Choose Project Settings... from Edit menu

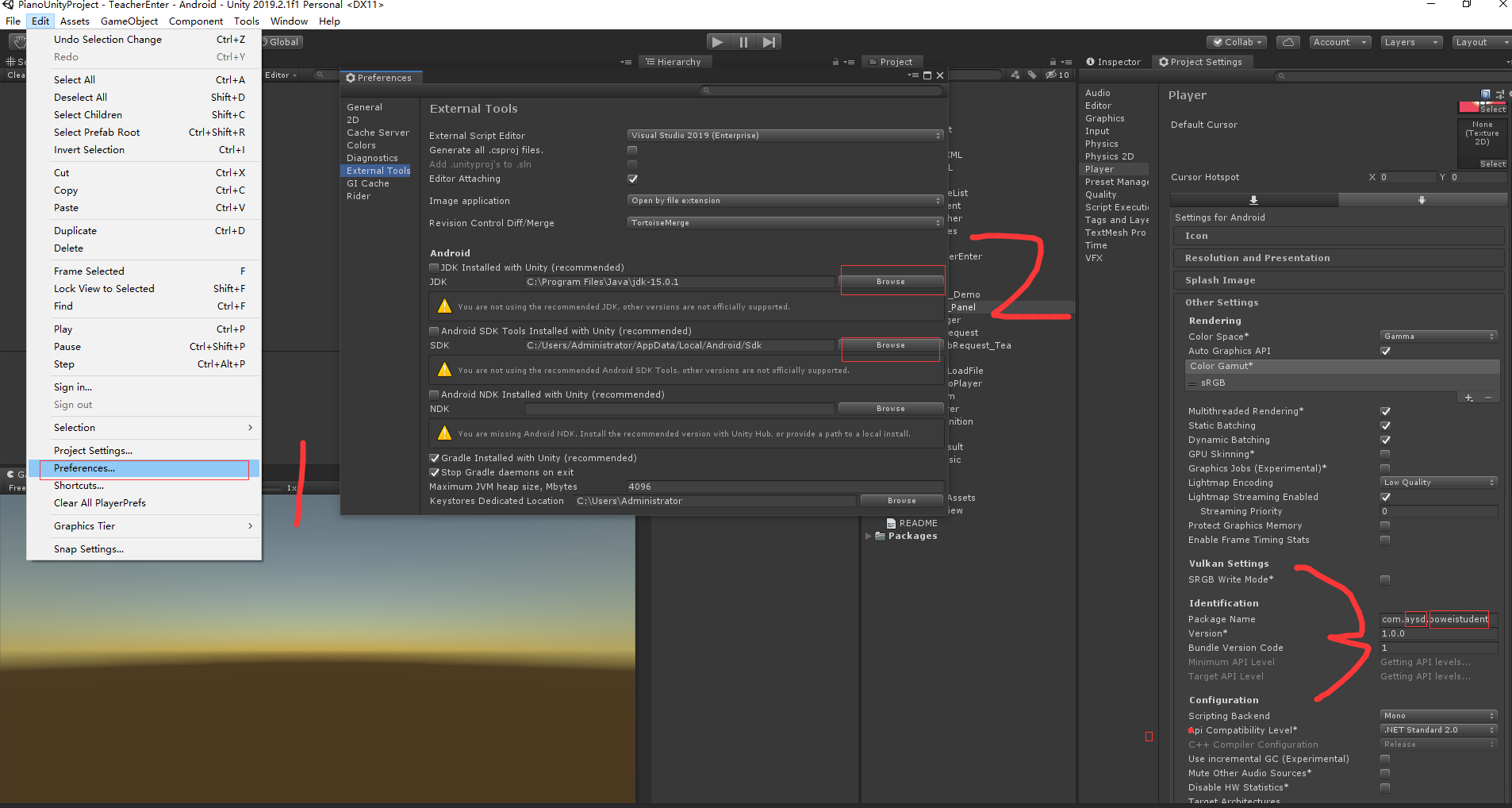[144, 451]
